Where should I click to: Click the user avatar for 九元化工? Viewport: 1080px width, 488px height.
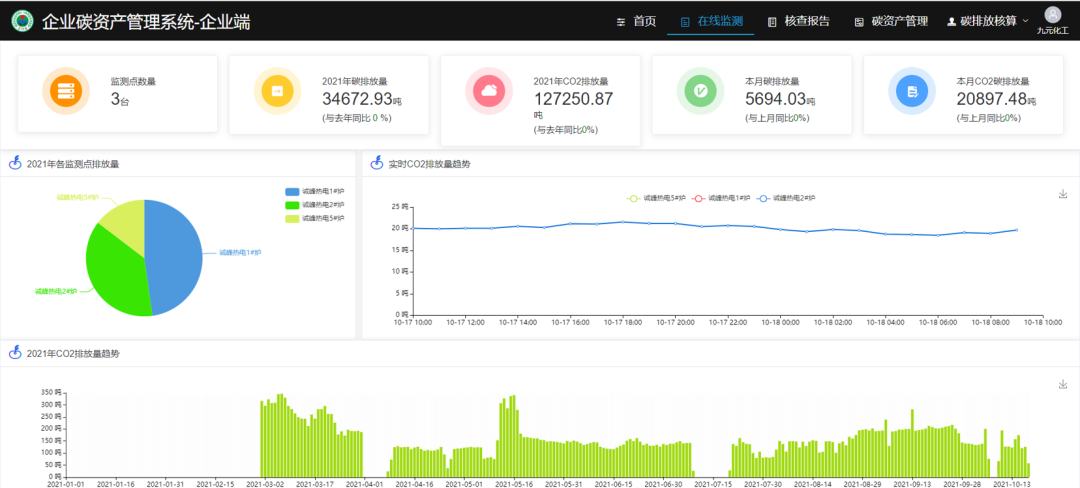pos(1052,15)
